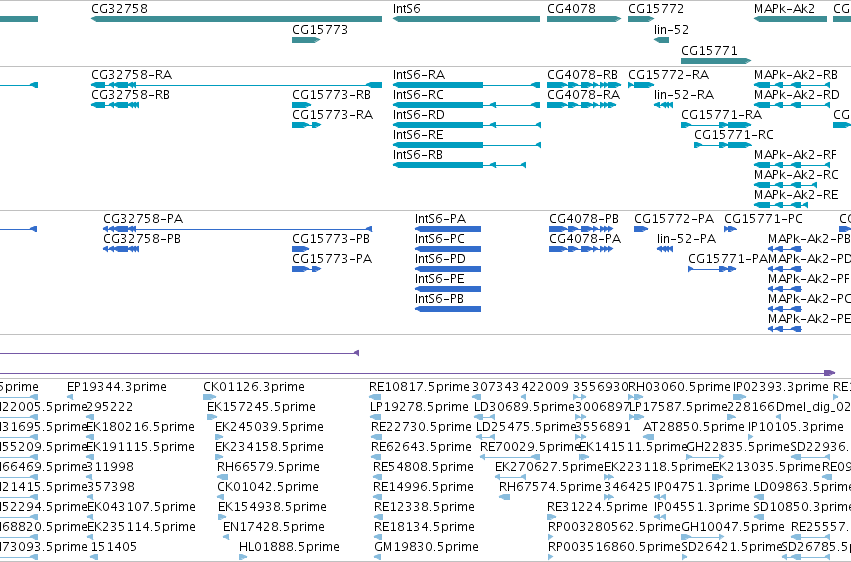The height and width of the screenshot is (562, 851).
Task: Click the CG15771-PA protein label
Action: click(x=728, y=259)
